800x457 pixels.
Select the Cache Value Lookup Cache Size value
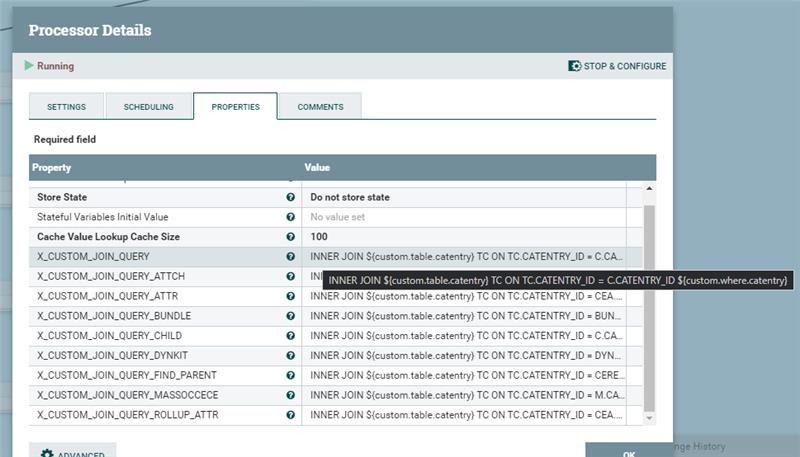[x=465, y=237]
